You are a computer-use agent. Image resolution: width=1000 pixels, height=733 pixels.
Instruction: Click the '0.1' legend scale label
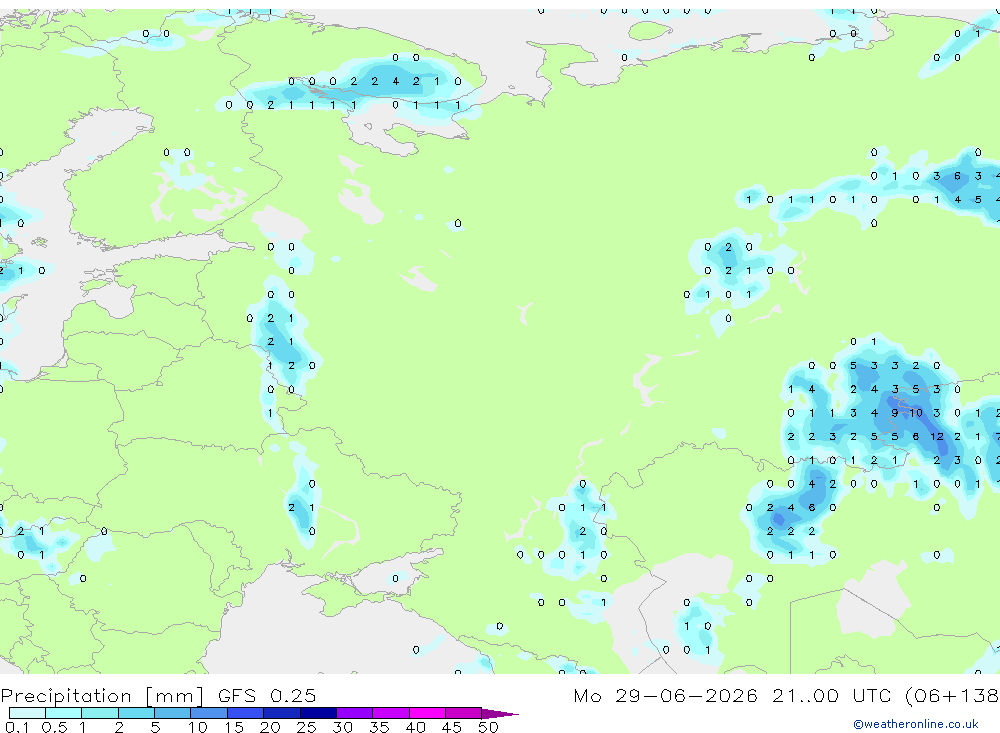coord(16,727)
